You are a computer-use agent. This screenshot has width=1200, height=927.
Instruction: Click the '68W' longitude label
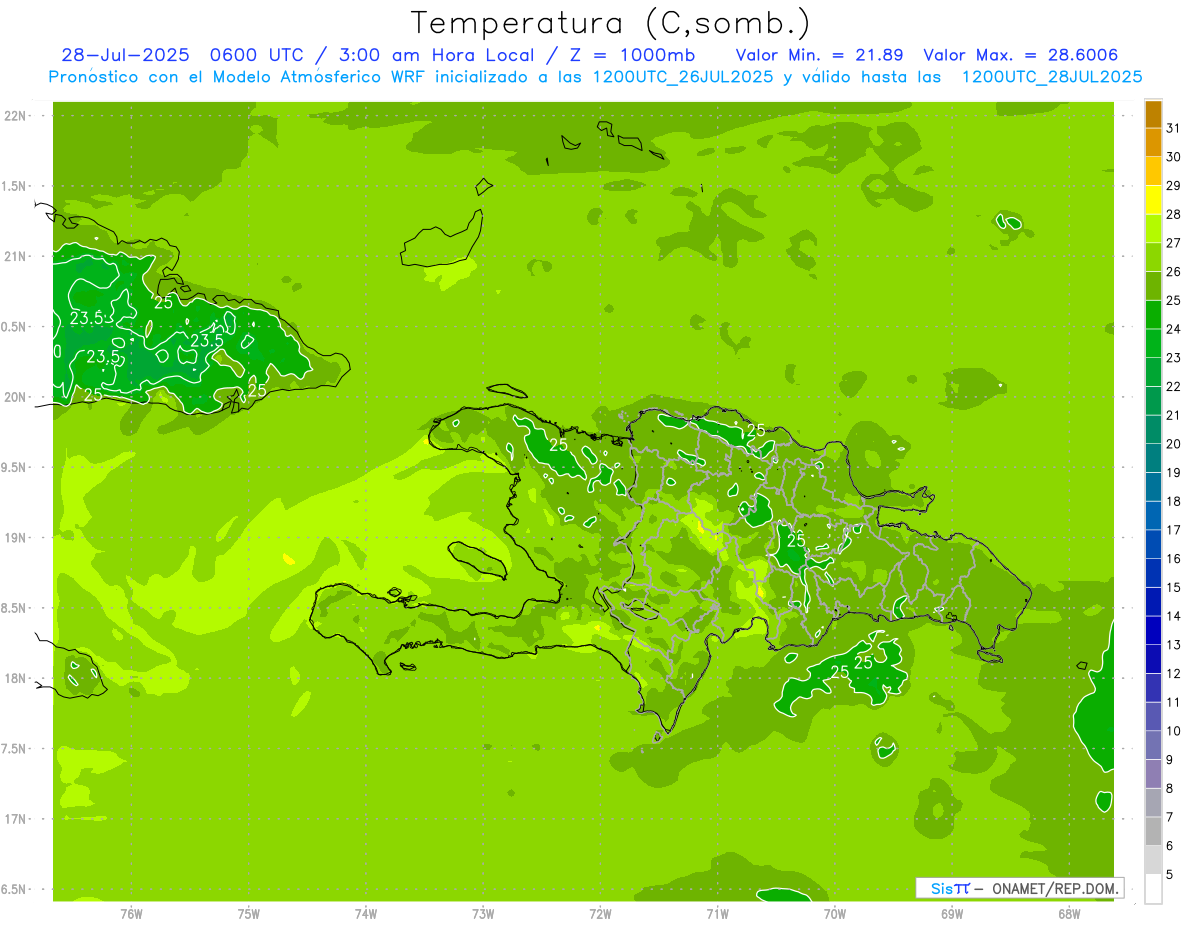(x=1069, y=913)
